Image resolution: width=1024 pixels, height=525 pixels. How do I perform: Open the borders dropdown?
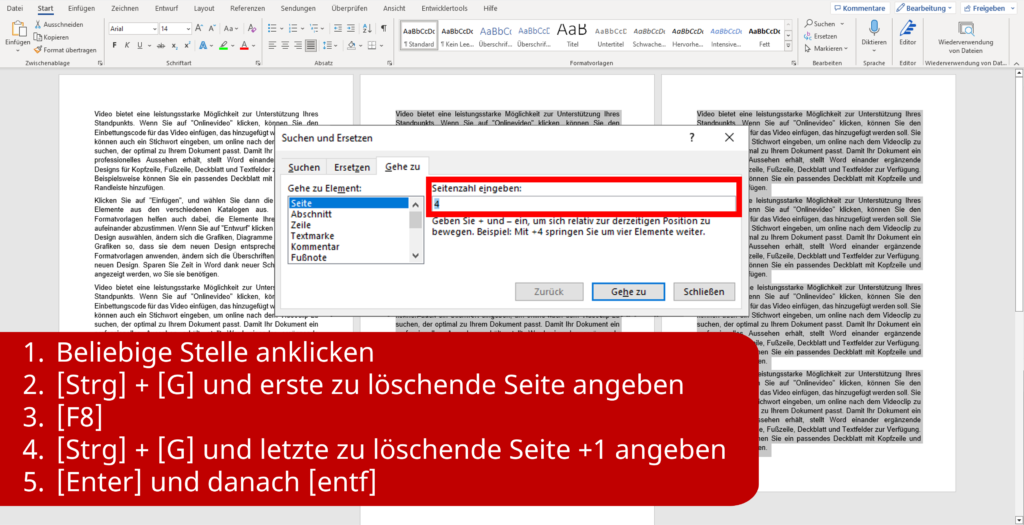coord(380,45)
